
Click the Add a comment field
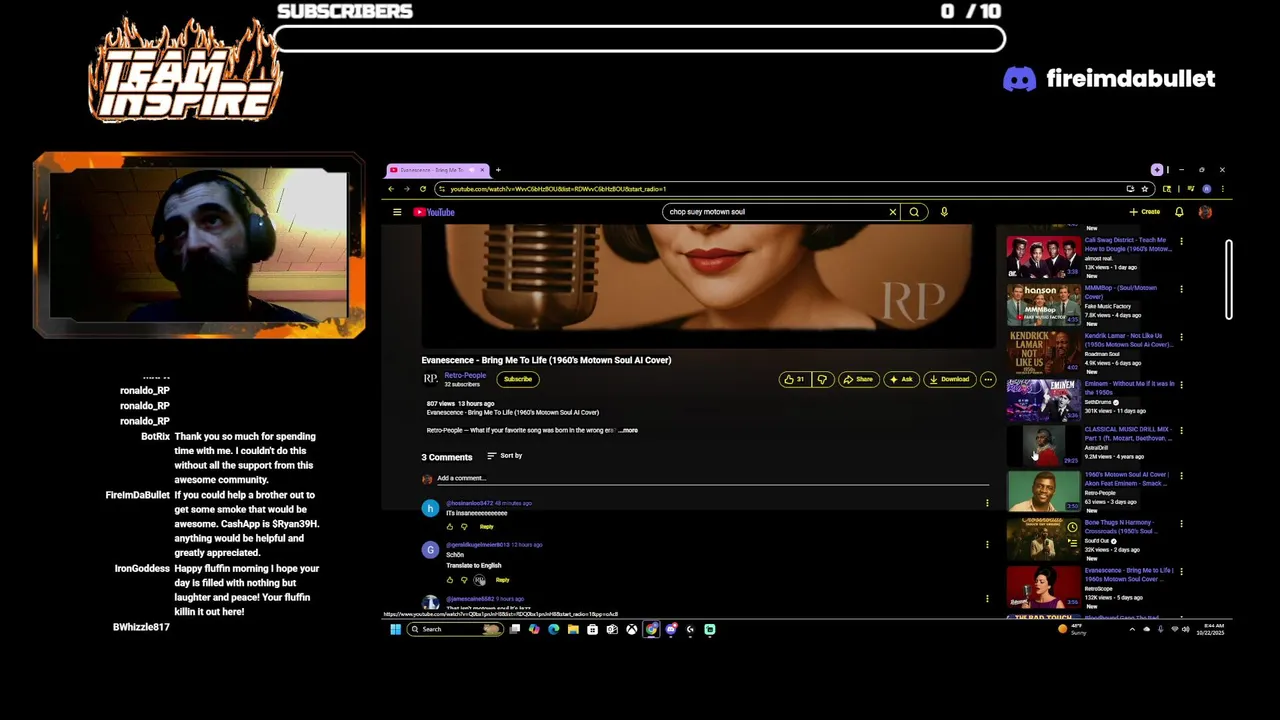point(712,479)
